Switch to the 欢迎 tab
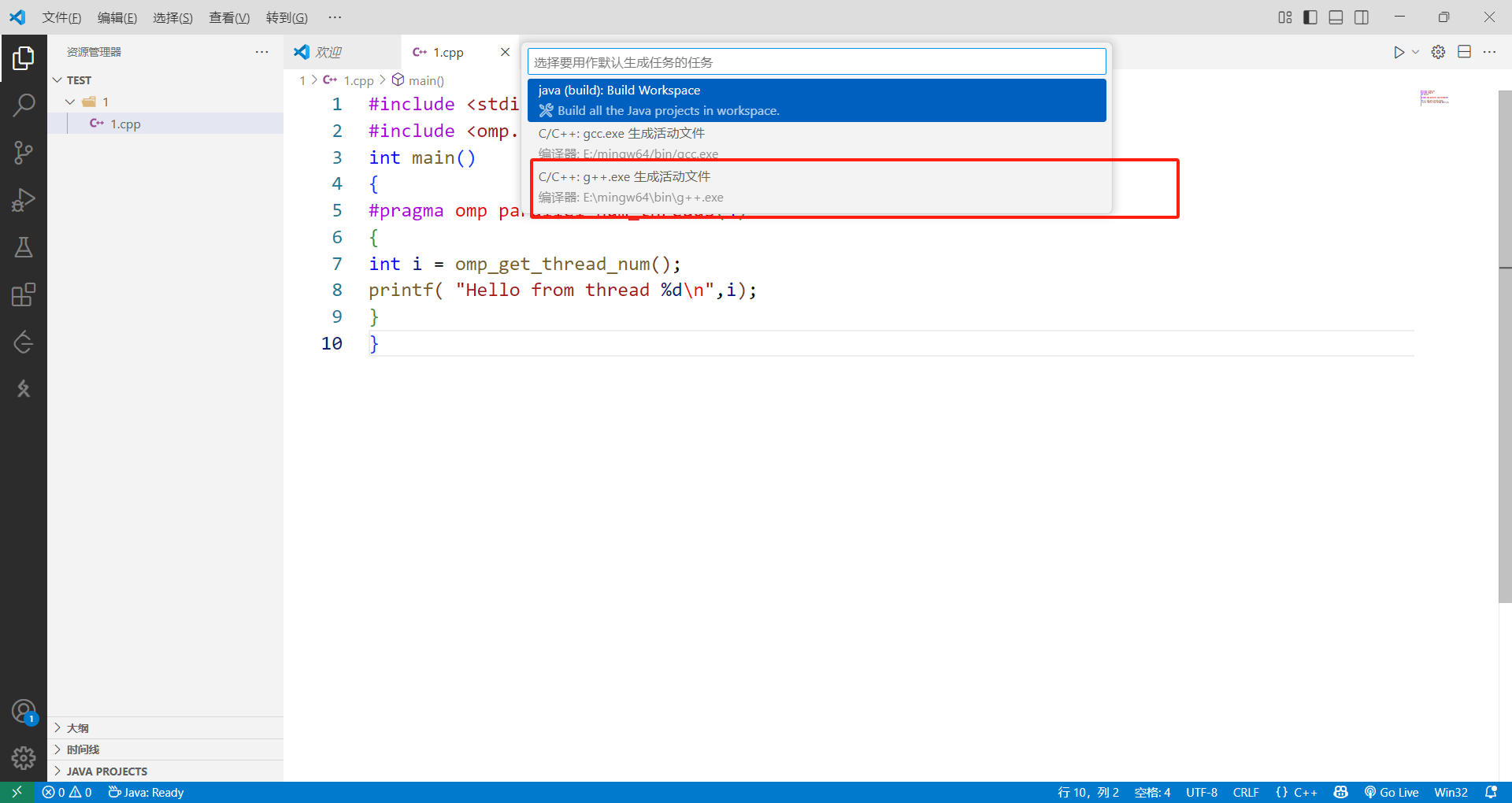Screen dimensions: 1512x803 pyautogui.click(x=328, y=52)
